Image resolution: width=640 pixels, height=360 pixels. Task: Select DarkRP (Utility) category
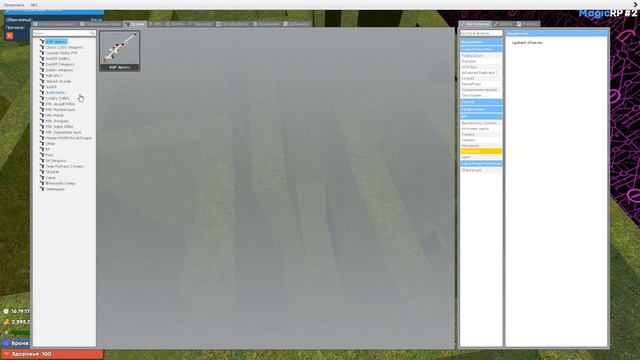click(x=58, y=59)
